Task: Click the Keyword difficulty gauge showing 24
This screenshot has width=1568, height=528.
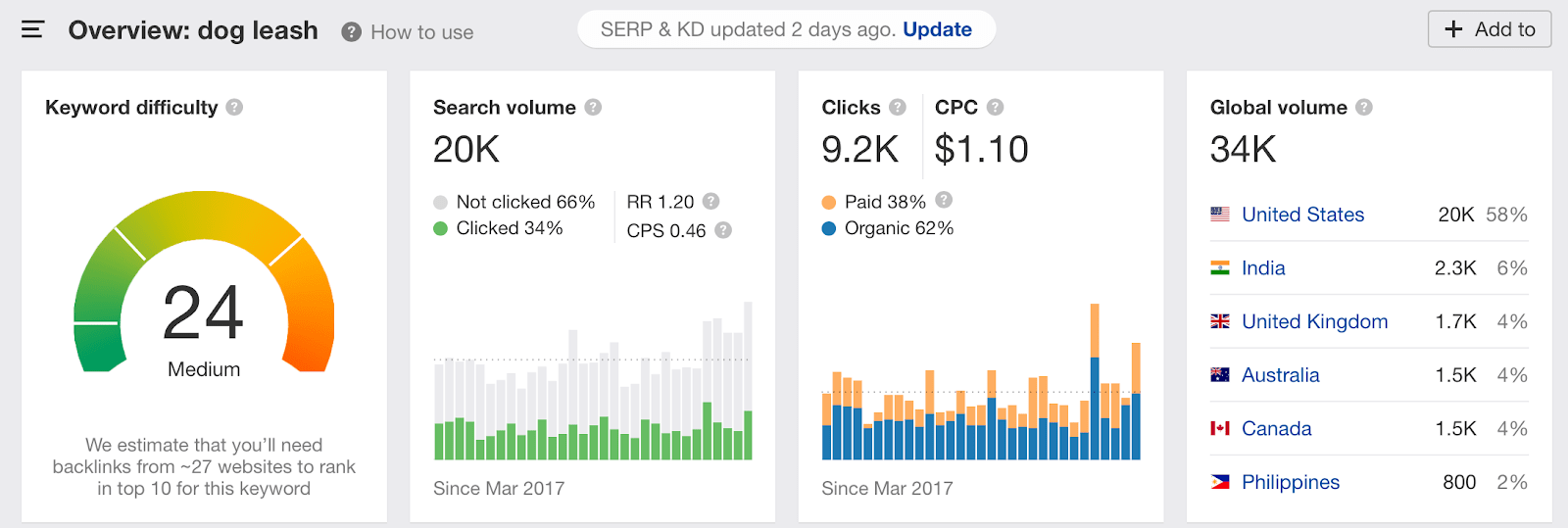Action: 204,294
